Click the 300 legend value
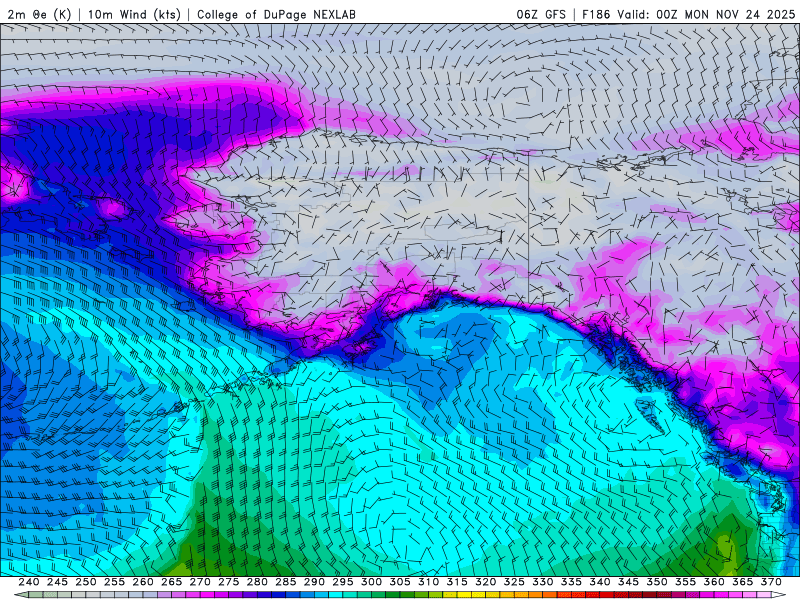Screen dimensions: 800x600 [x=371, y=582]
